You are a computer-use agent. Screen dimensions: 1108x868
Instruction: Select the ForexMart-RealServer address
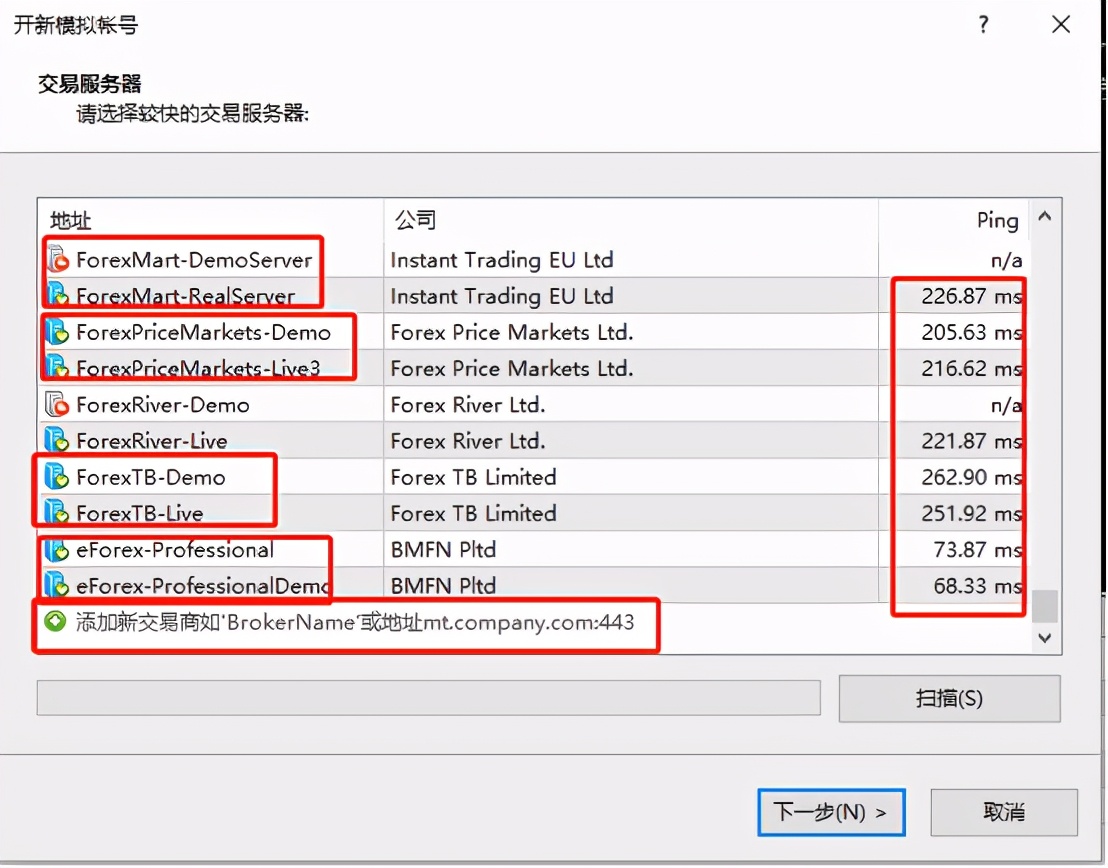tap(186, 296)
